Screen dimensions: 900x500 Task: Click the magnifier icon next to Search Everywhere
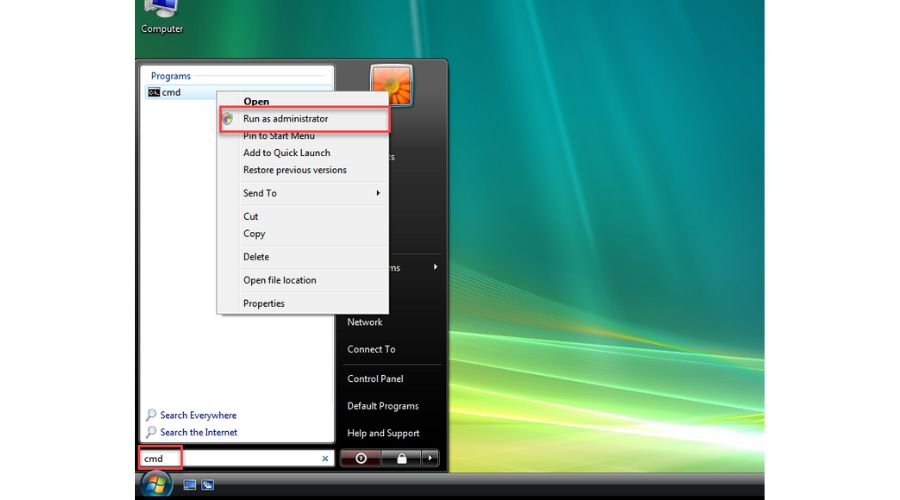click(x=151, y=414)
